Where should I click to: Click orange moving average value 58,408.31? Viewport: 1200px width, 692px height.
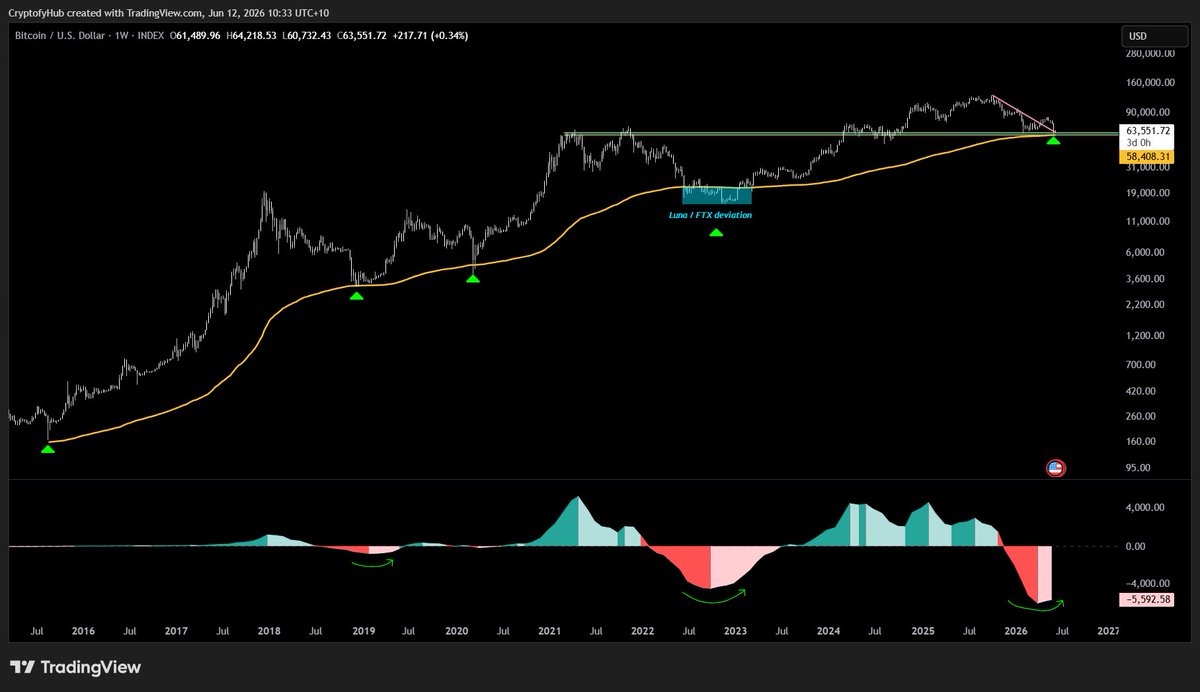tap(1148, 157)
